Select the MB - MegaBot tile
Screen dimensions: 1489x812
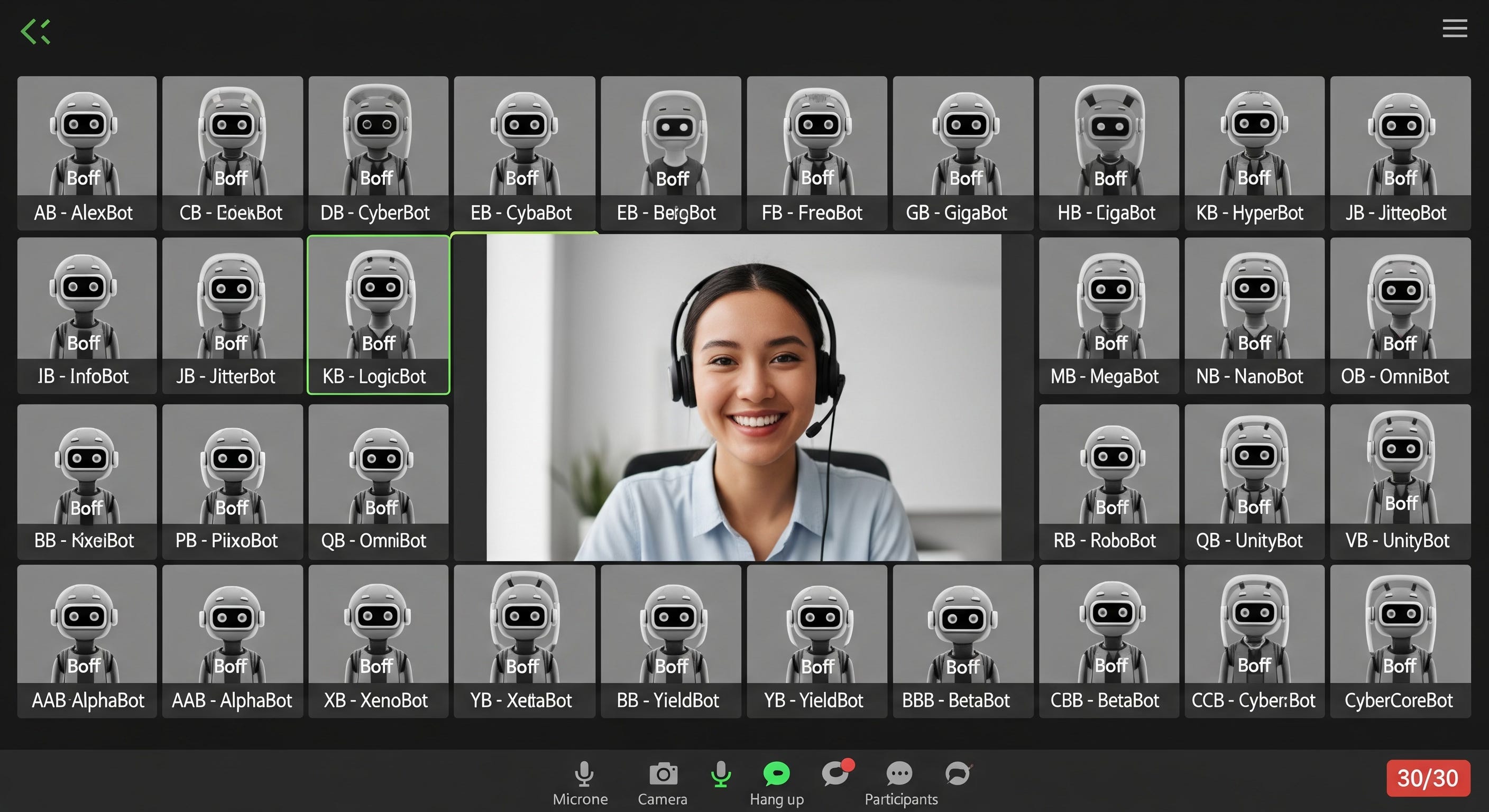[x=1108, y=315]
